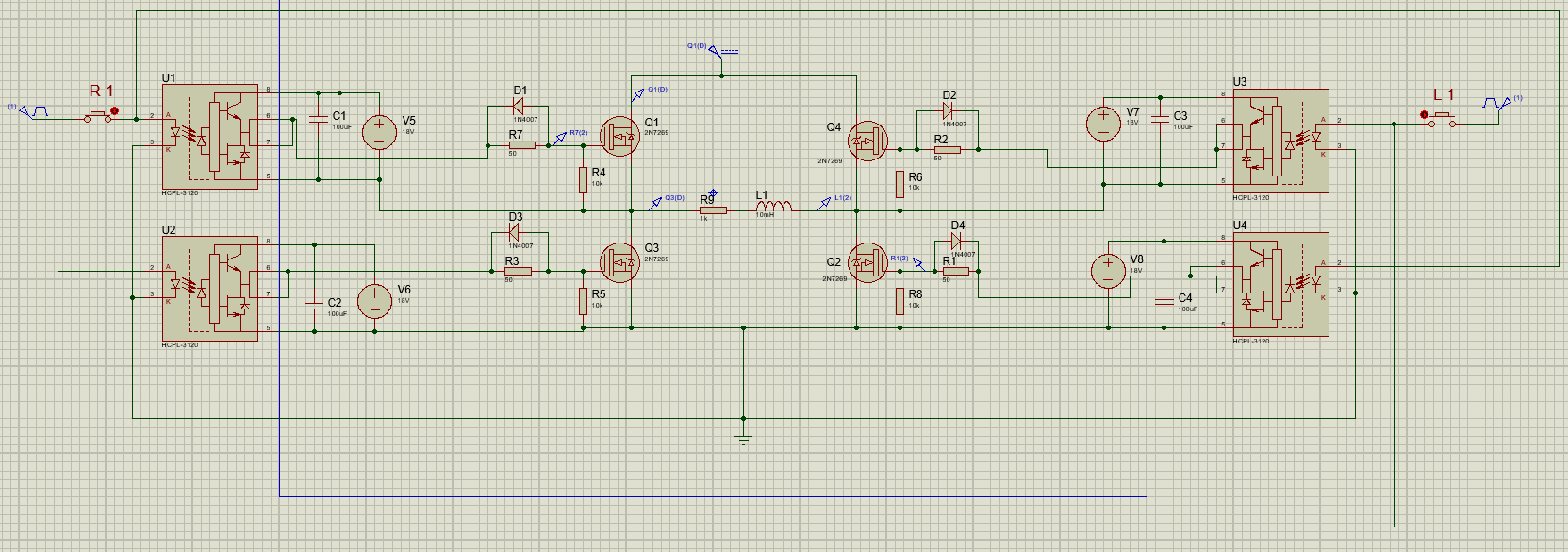Select the V5 18V voltage source
This screenshot has width=1568, height=552.
(379, 132)
